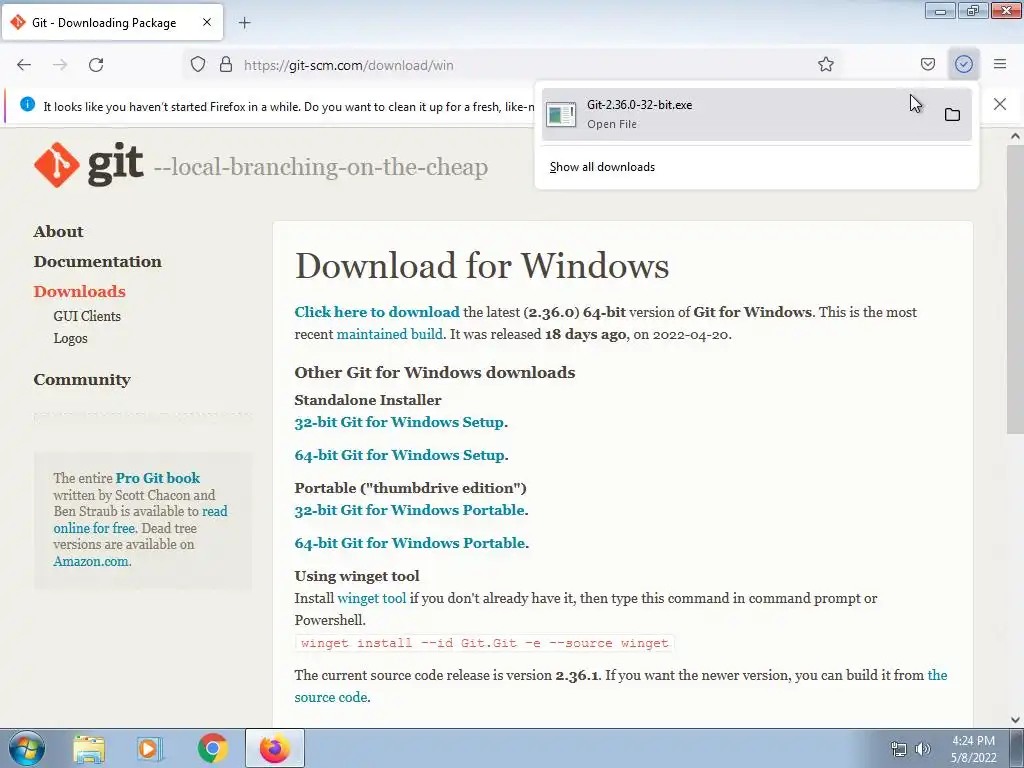Image resolution: width=1024 pixels, height=768 pixels.
Task: Open the tracking protection shield icon
Action: click(198, 65)
